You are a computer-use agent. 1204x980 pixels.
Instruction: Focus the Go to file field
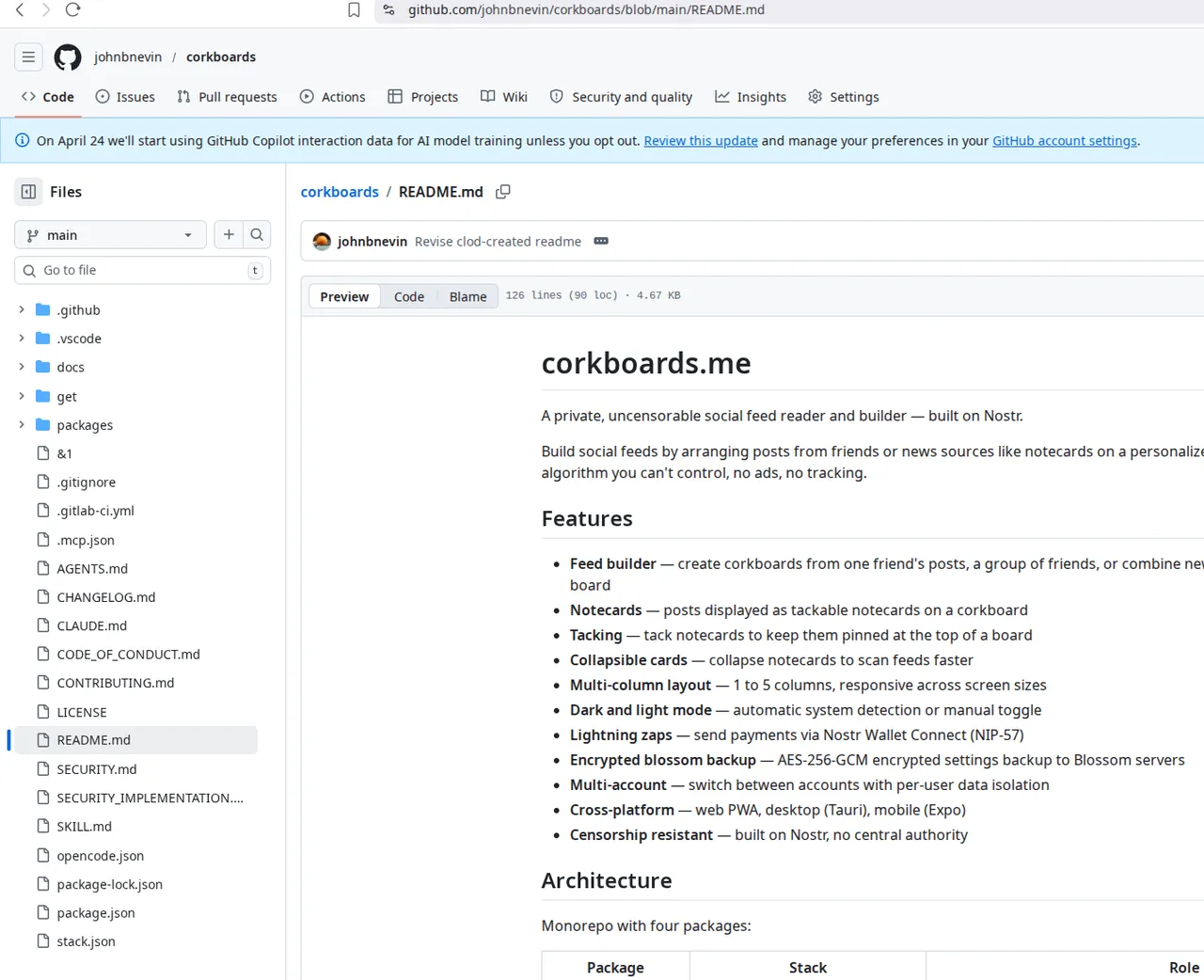(x=141, y=271)
